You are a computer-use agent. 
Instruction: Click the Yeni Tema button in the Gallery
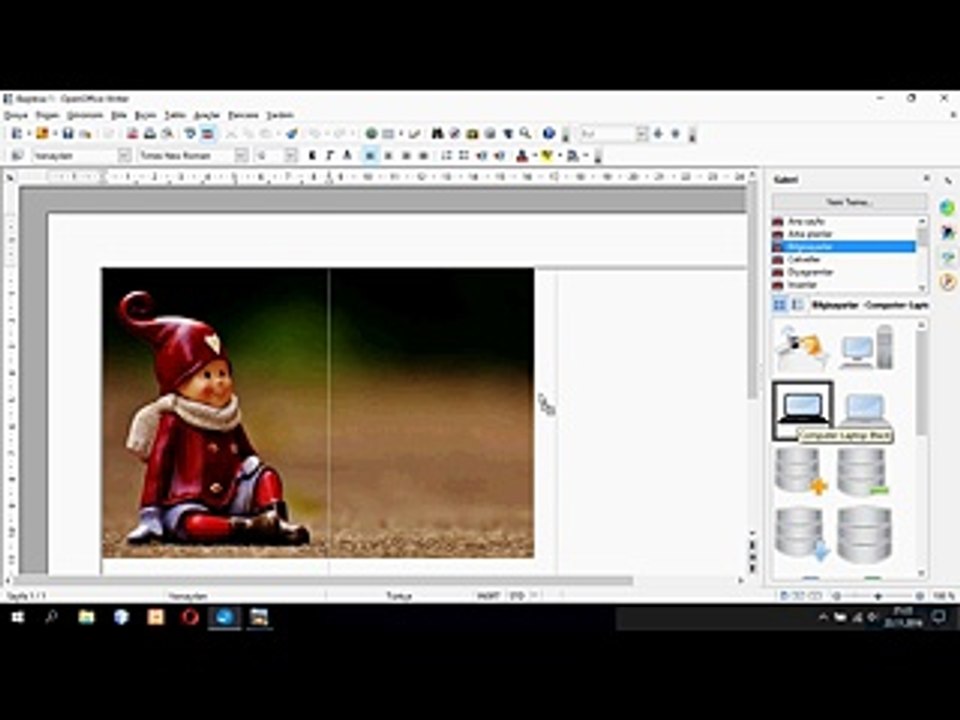pos(850,201)
